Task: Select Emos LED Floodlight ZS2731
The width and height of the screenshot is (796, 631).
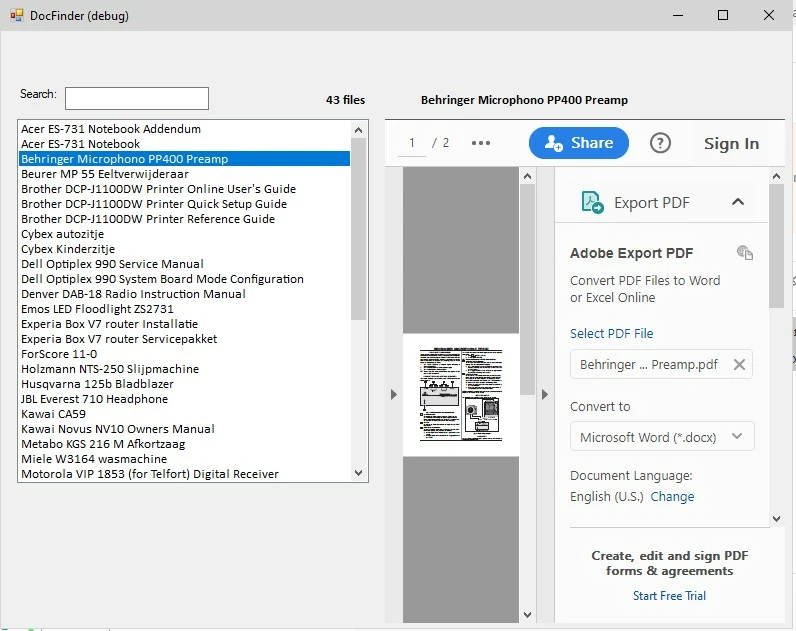Action: [184, 309]
